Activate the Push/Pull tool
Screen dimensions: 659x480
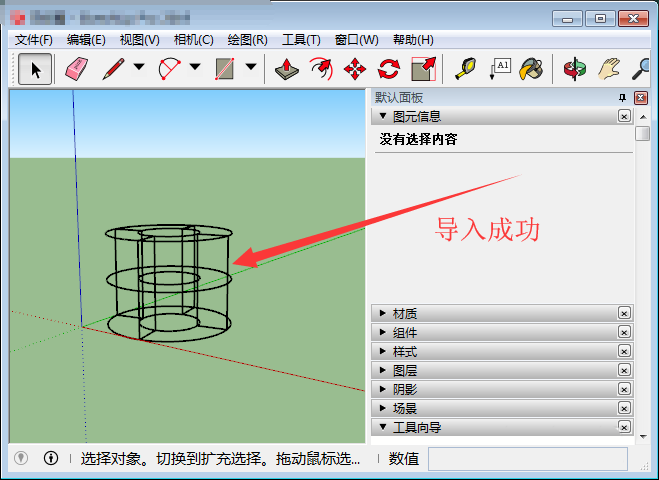[x=287, y=69]
